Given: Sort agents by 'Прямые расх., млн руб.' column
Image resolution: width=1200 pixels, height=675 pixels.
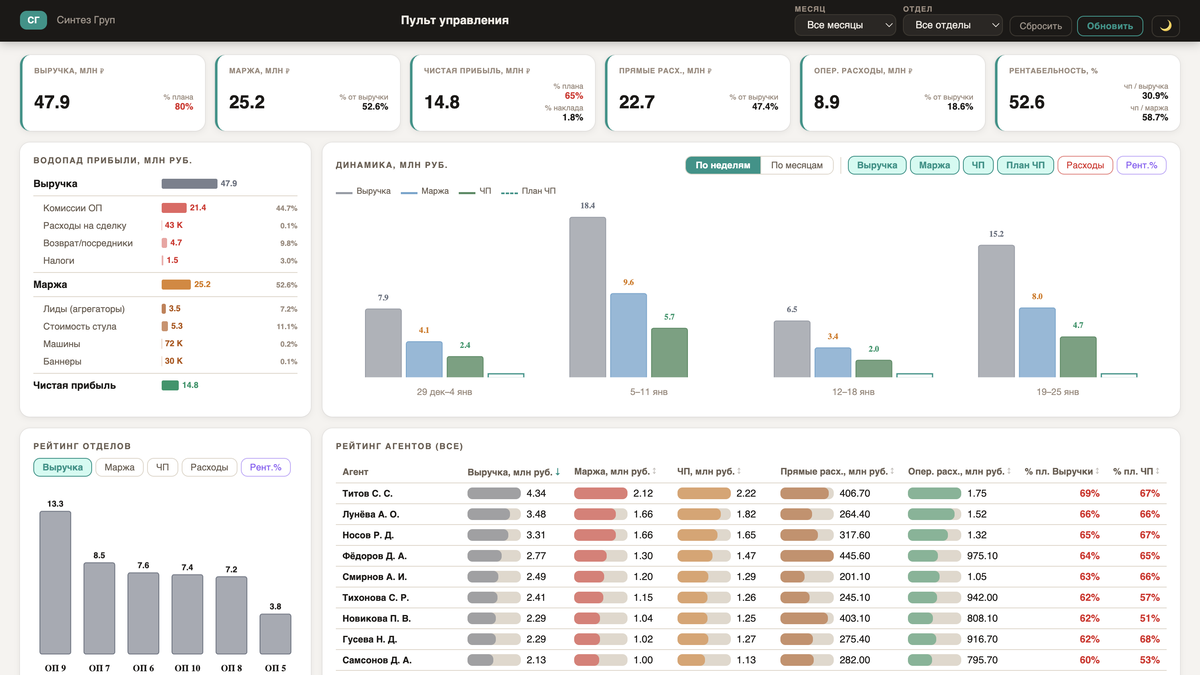Looking at the screenshot, I should (x=837, y=471).
